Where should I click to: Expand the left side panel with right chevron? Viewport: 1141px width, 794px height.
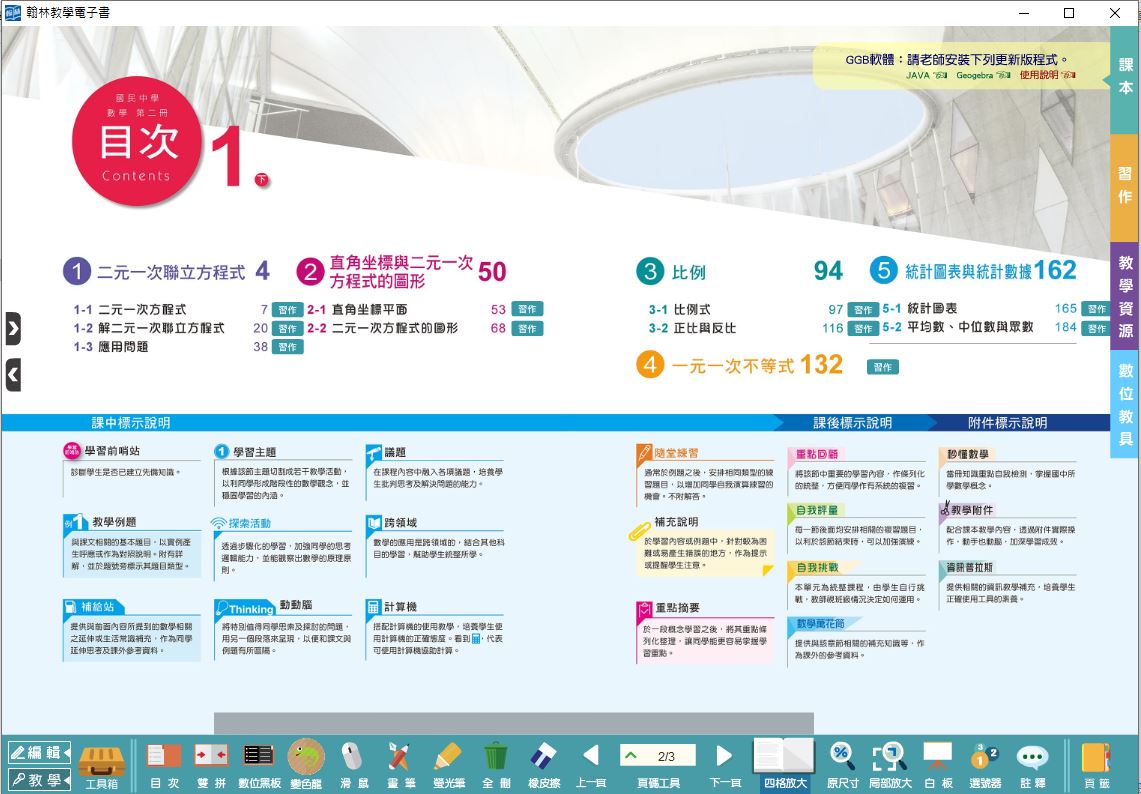coord(12,328)
